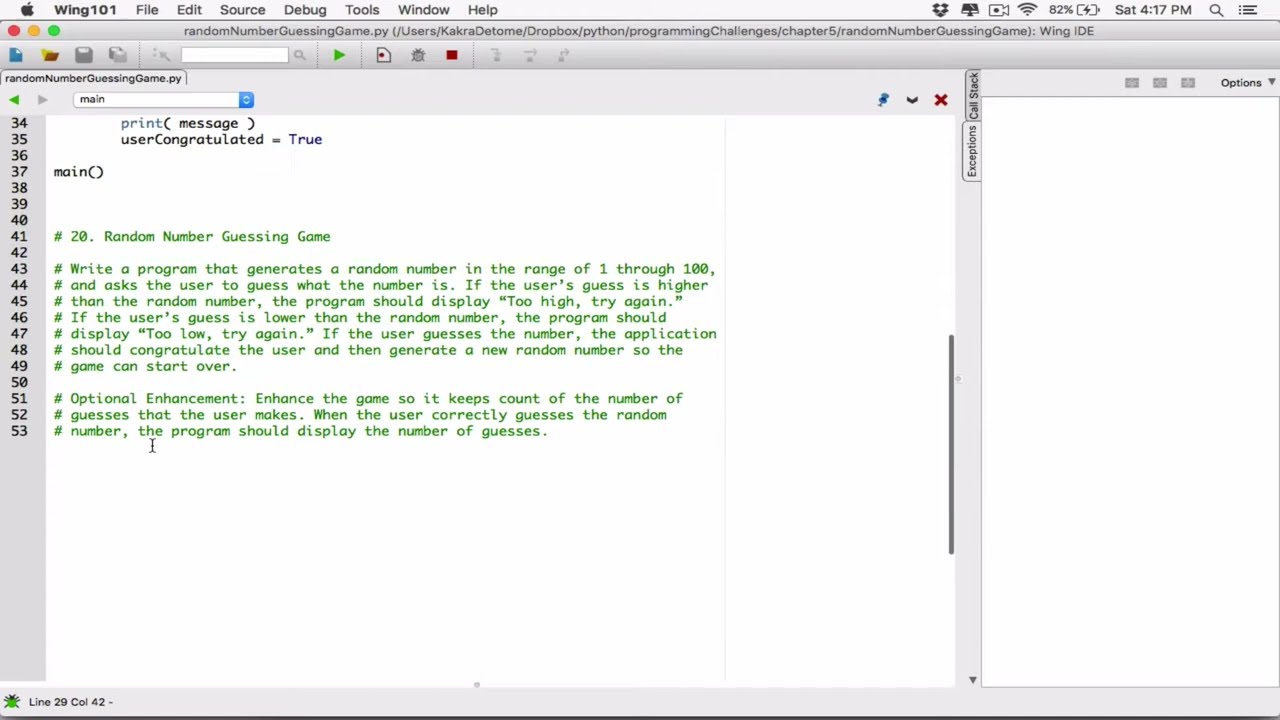Click line number 53 in the gutter

click(x=19, y=431)
